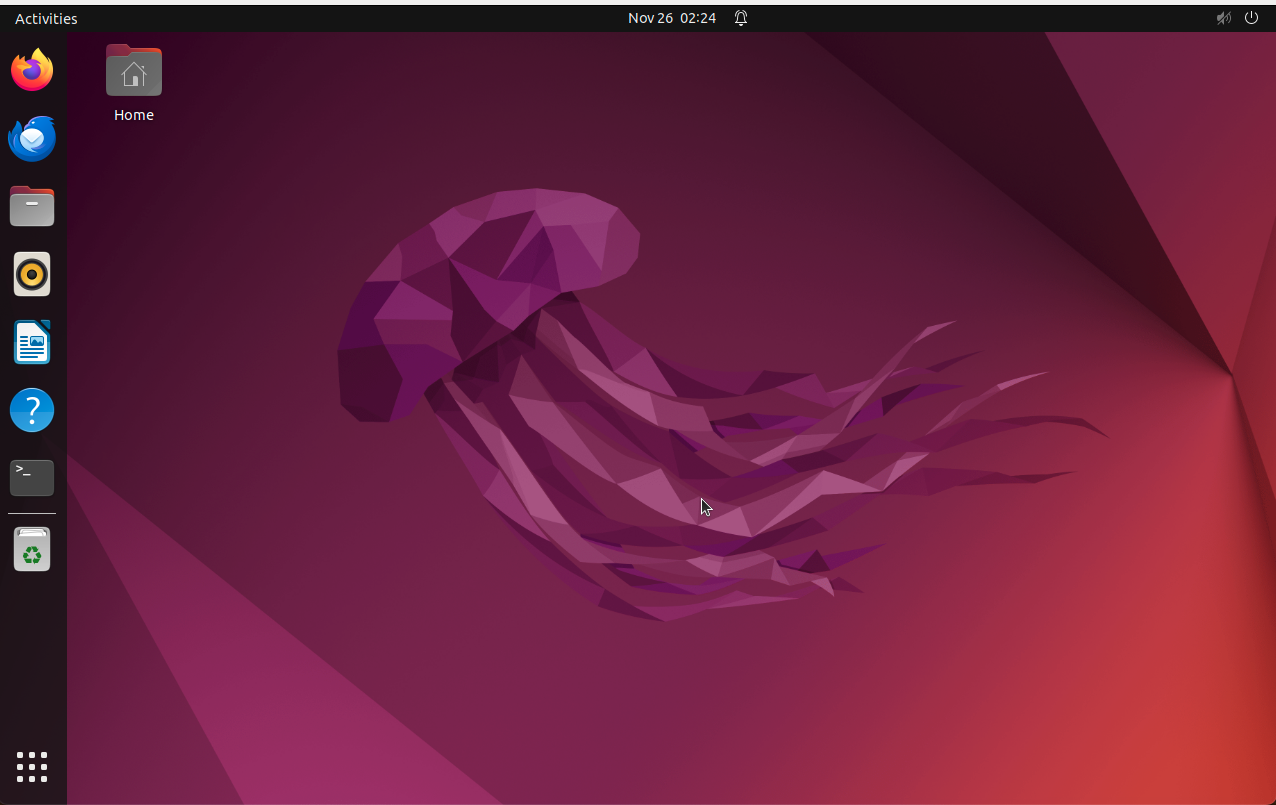
Task: Open the power menu icon
Action: pyautogui.click(x=1251, y=18)
